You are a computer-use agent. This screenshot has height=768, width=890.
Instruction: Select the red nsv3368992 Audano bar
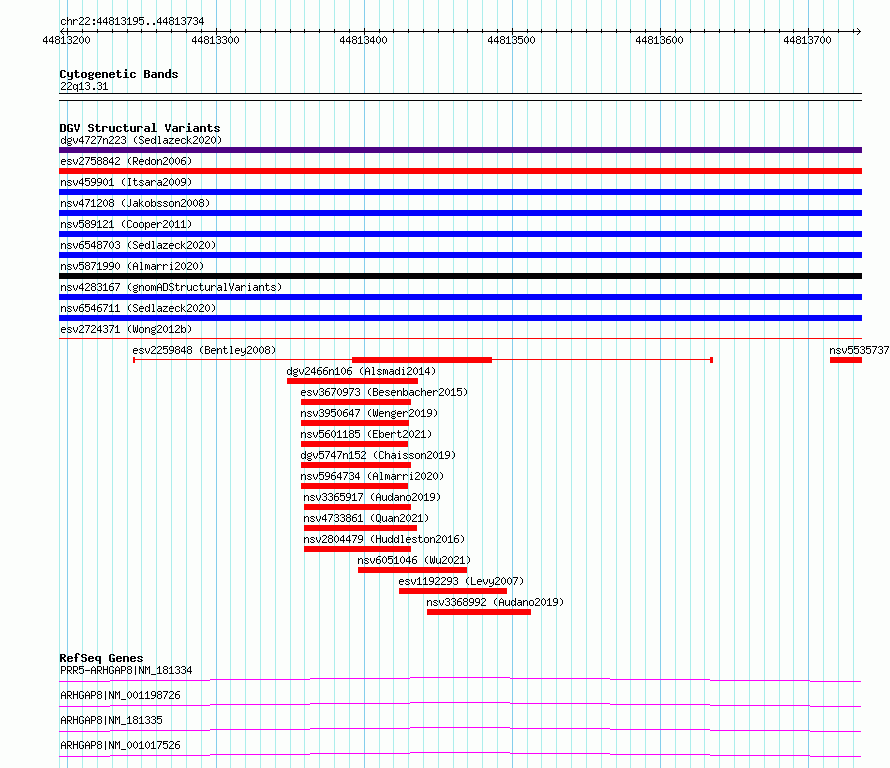pyautogui.click(x=479, y=612)
